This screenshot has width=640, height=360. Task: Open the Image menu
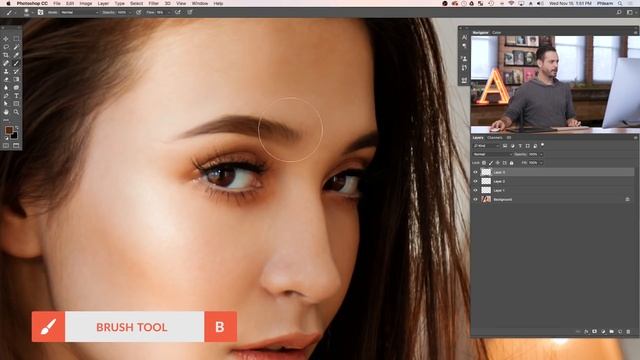86,3
